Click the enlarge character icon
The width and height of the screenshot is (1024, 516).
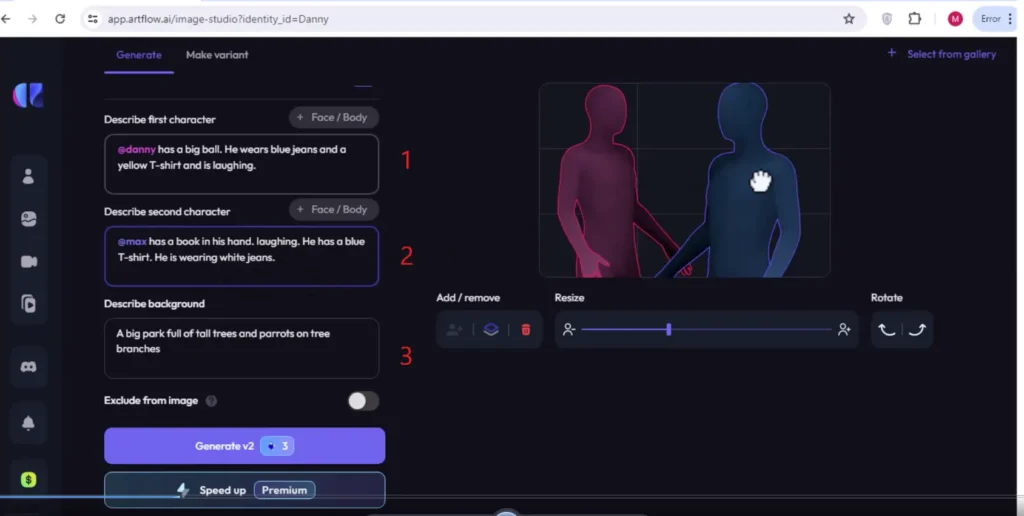(x=844, y=330)
